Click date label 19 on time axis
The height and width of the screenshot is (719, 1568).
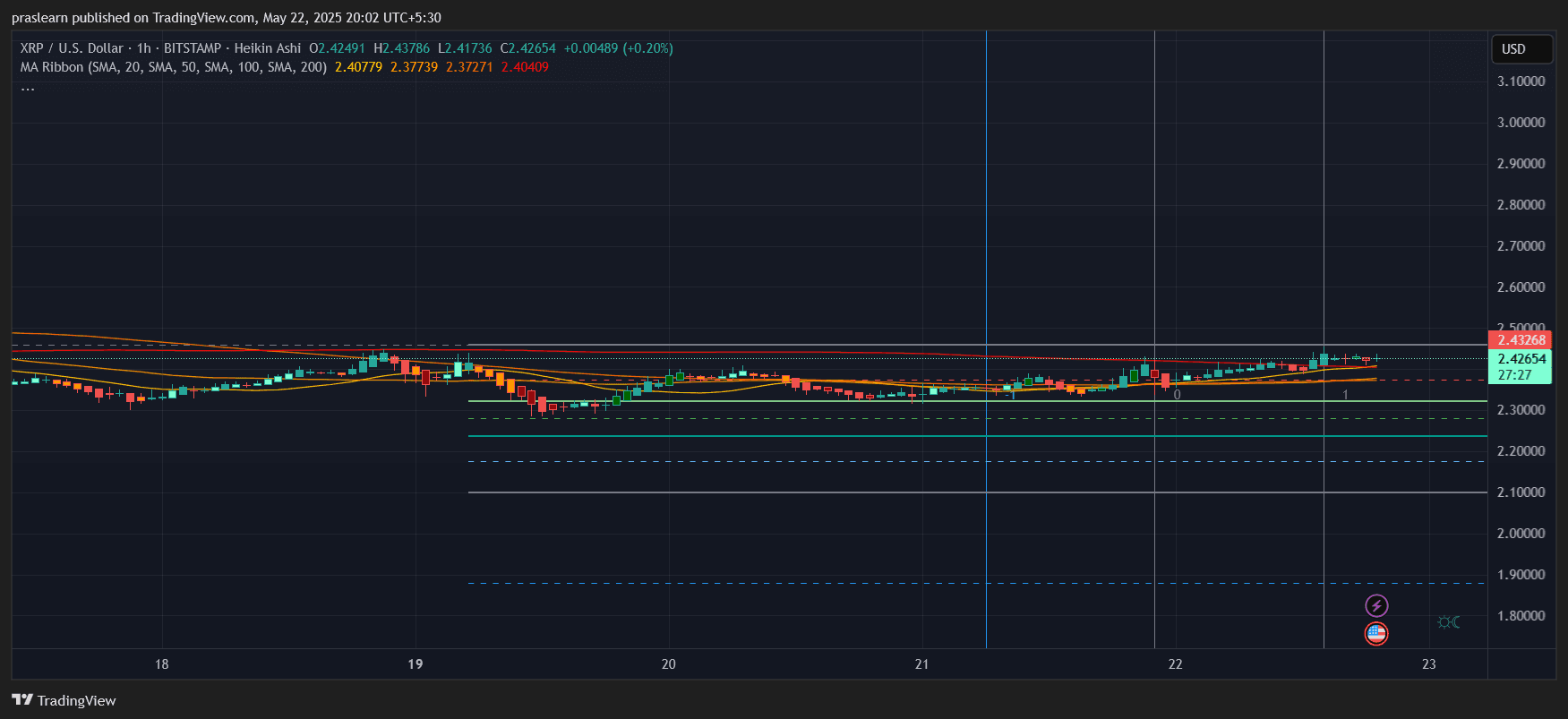[416, 664]
